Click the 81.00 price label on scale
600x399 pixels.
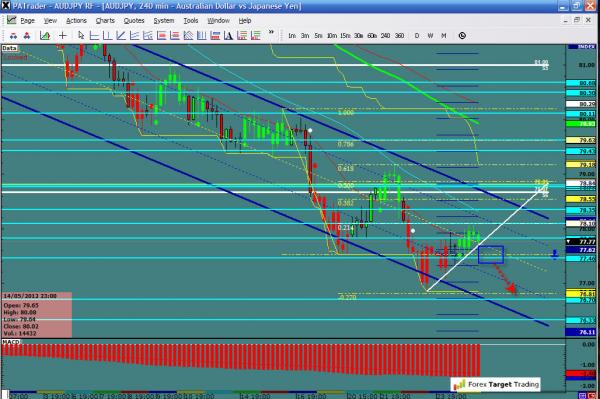(x=587, y=65)
